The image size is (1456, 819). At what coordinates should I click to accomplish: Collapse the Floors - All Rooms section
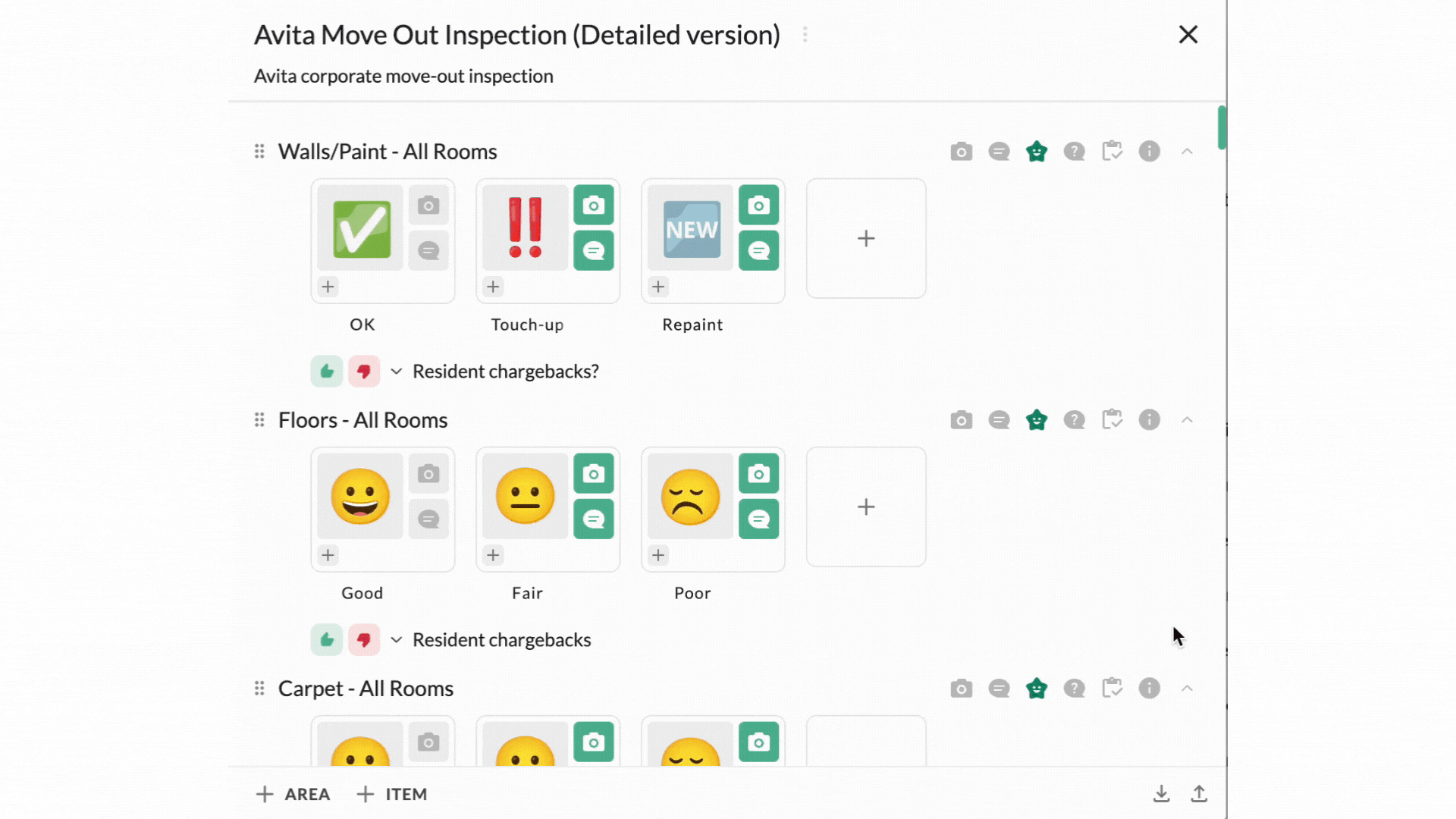1187,420
